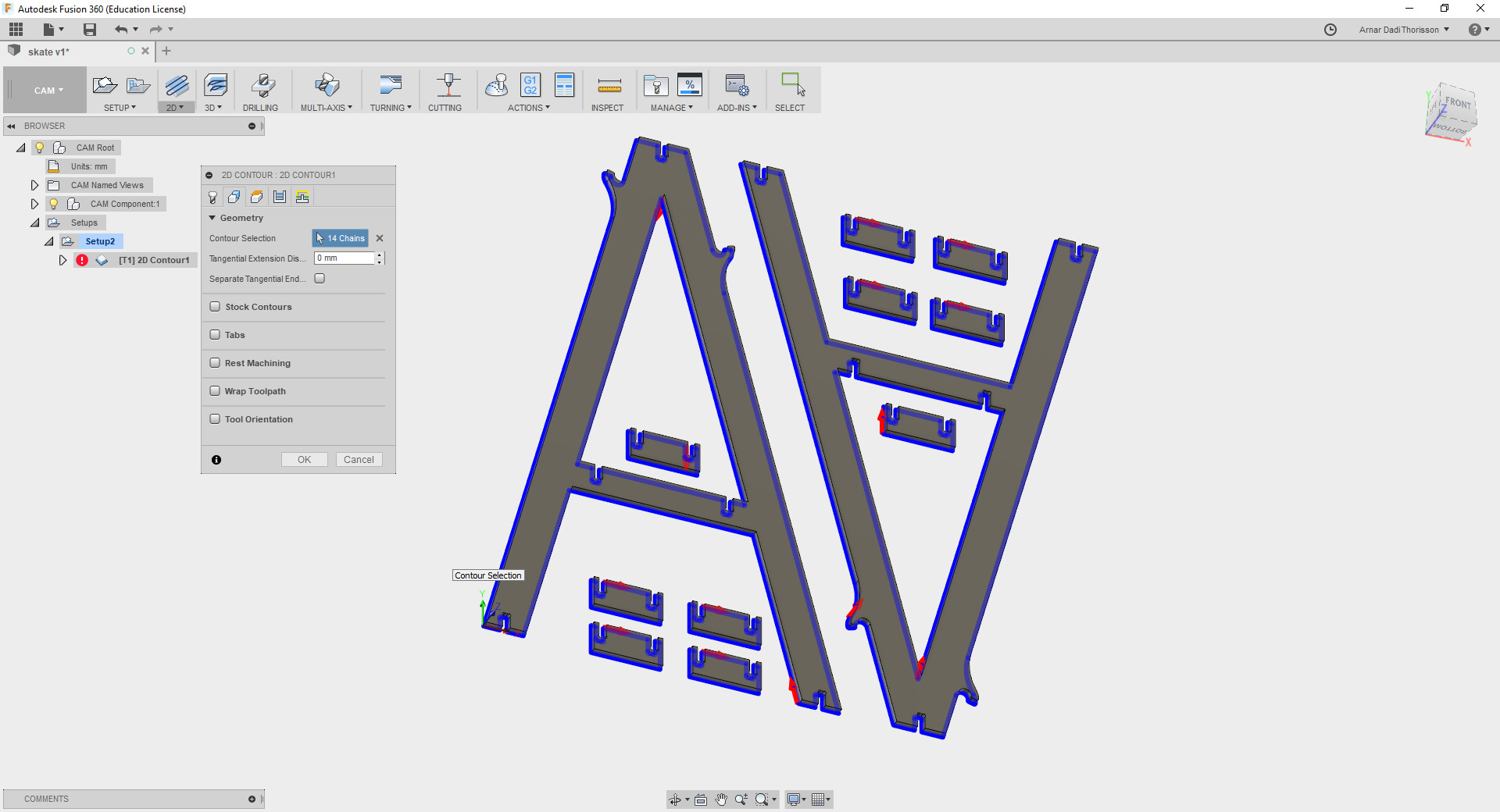Open the Tool tab in contour dialog
Image resolution: width=1500 pixels, height=812 pixels.
coord(212,198)
